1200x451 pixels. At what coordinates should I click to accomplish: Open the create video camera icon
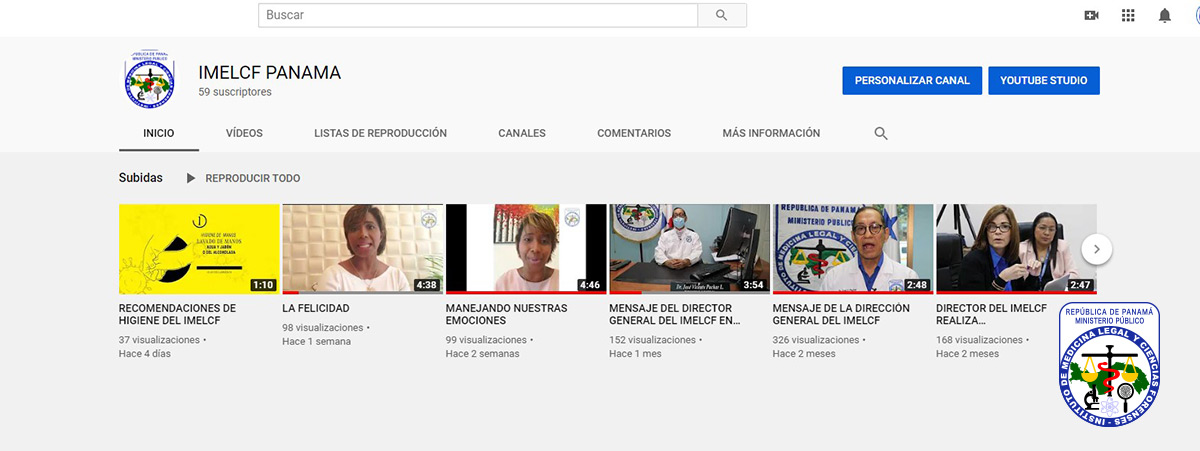pos(1092,15)
